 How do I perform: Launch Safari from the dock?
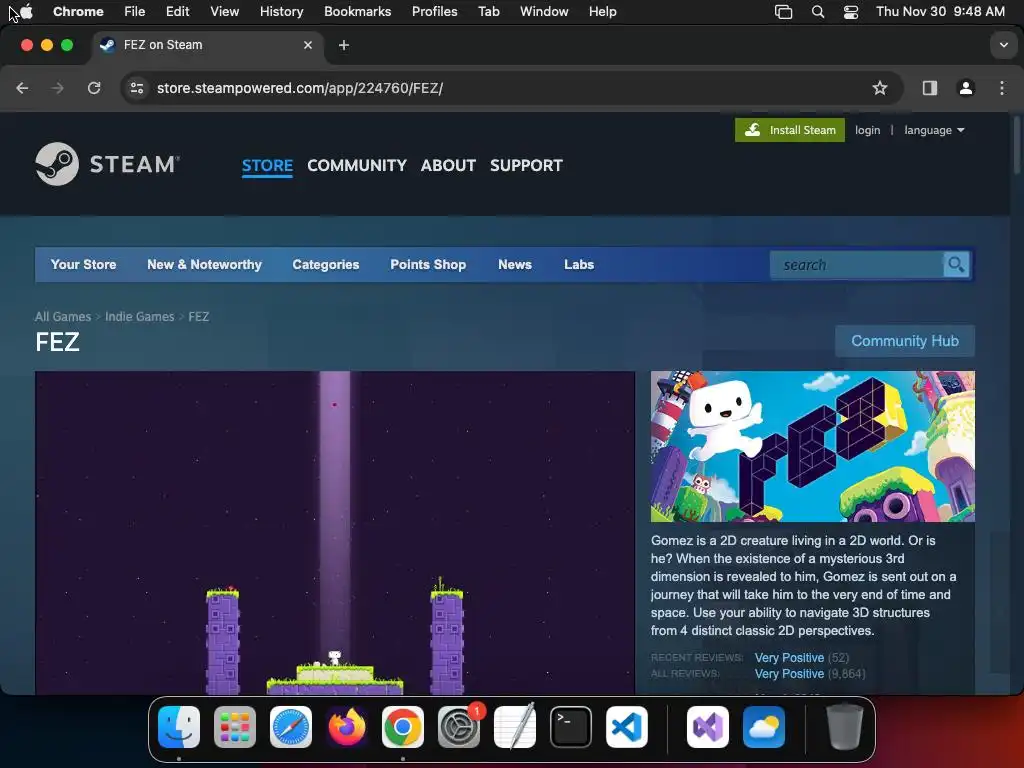[x=291, y=727]
